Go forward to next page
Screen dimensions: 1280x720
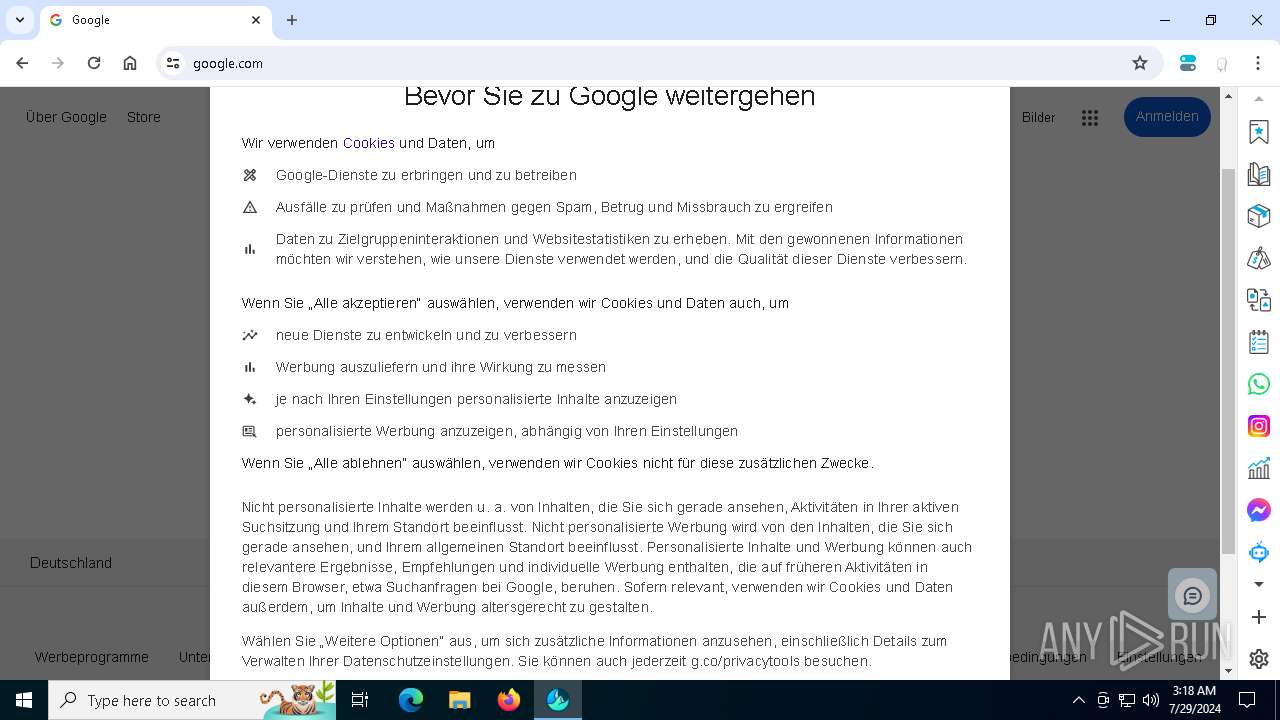click(58, 63)
